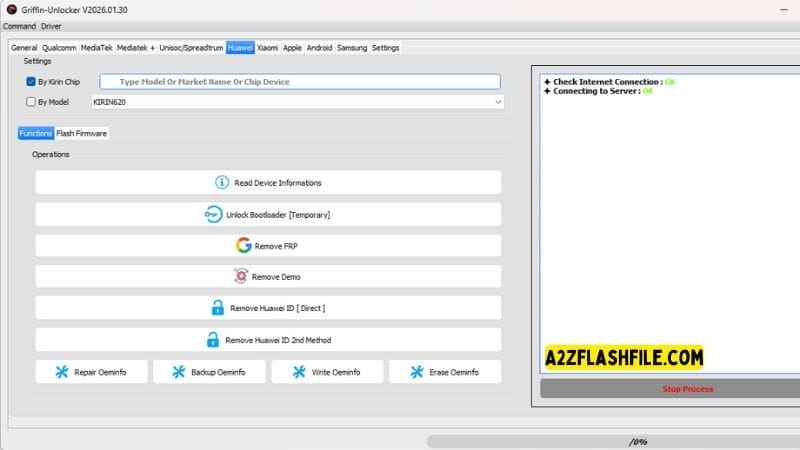Click Remove Huawei ID 2nd Method button
800x450 pixels.
click(x=268, y=339)
